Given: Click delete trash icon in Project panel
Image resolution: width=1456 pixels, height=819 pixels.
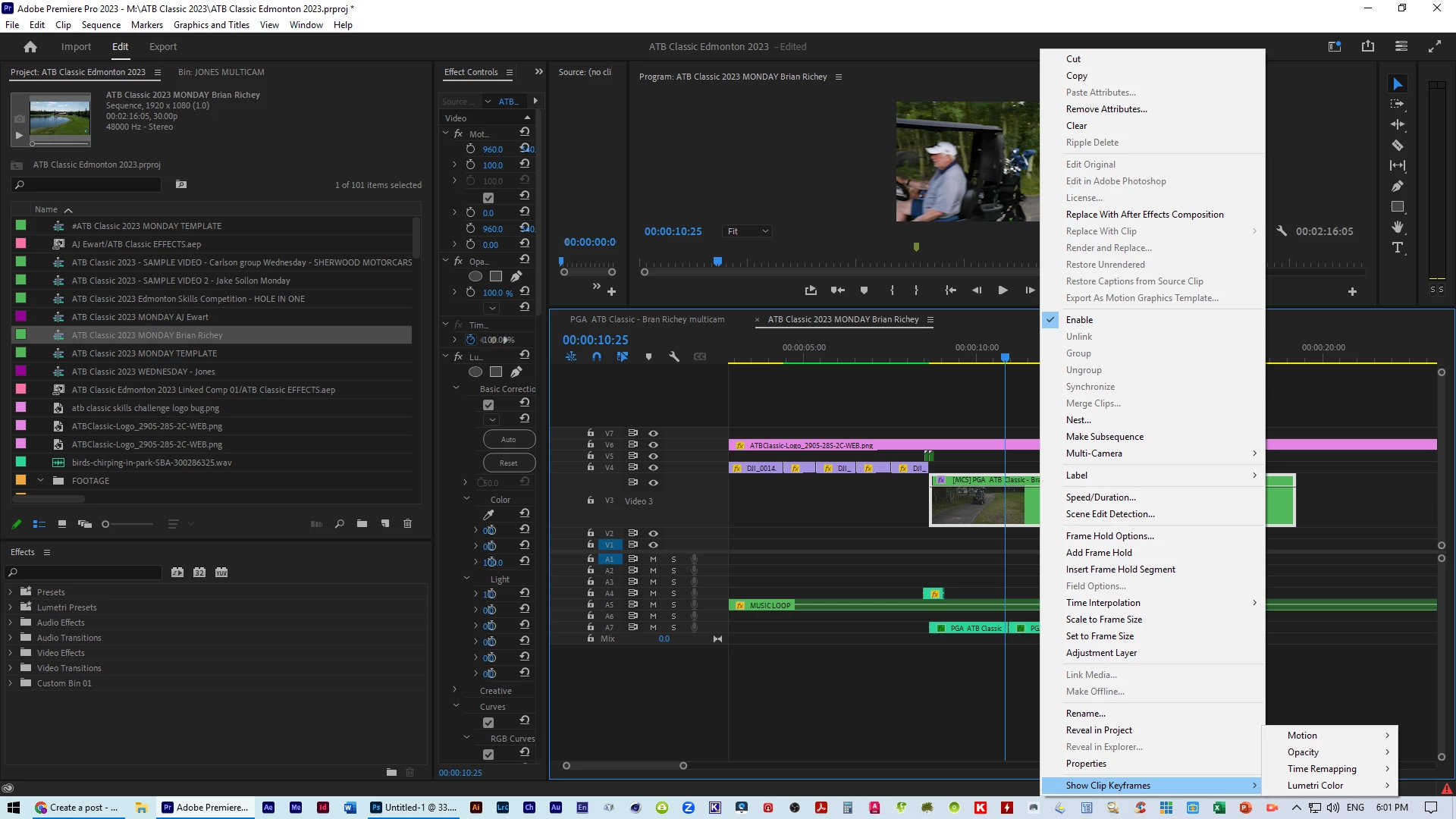Looking at the screenshot, I should tap(407, 524).
